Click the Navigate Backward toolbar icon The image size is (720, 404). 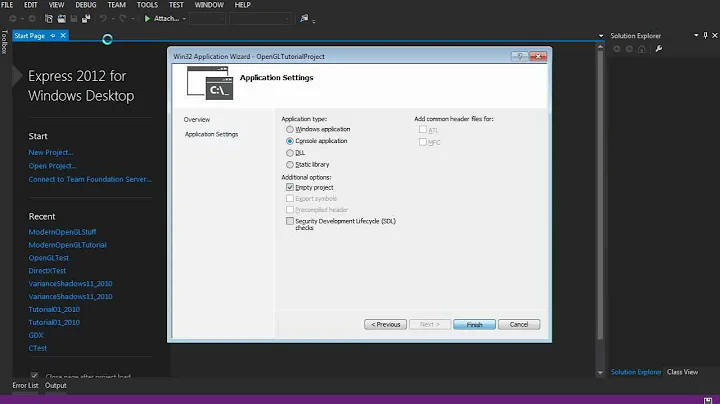[x=13, y=19]
